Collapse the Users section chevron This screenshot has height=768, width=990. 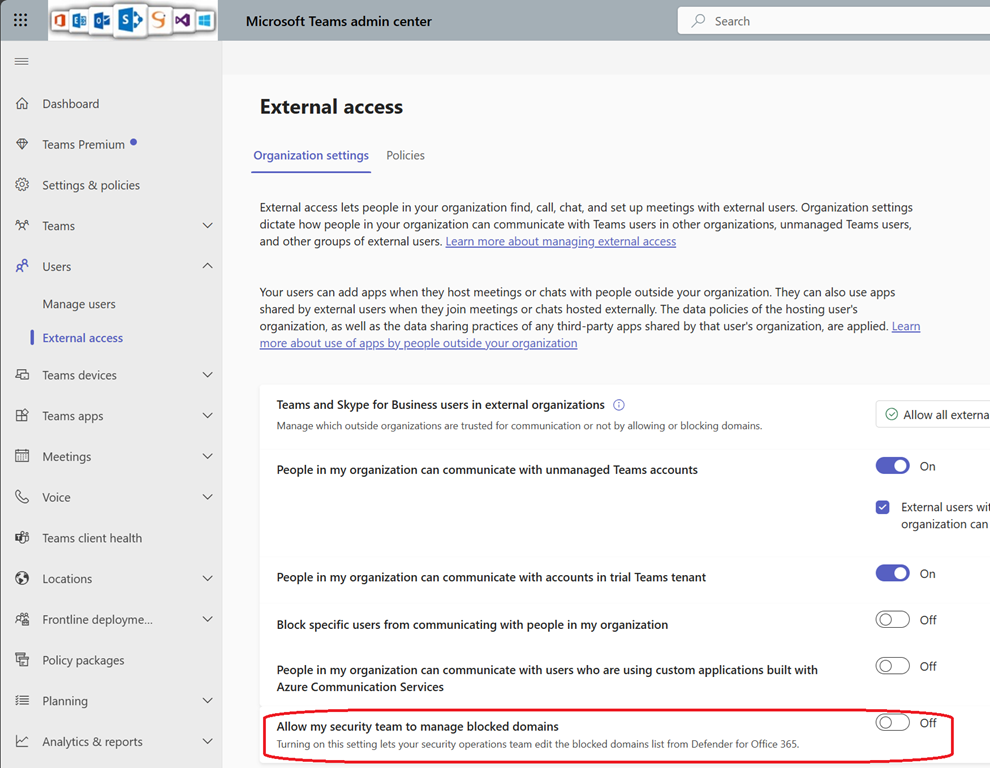207,267
